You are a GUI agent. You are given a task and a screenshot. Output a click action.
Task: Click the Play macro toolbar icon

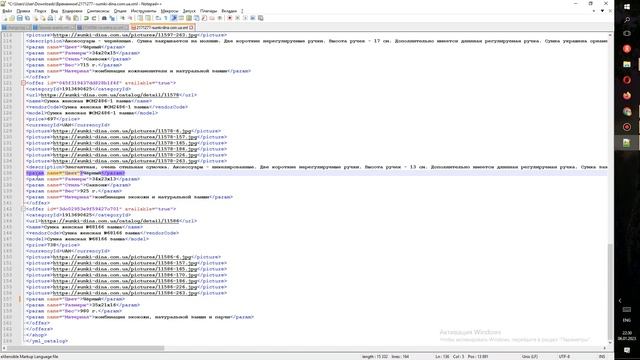pyautogui.click(x=245, y=18)
